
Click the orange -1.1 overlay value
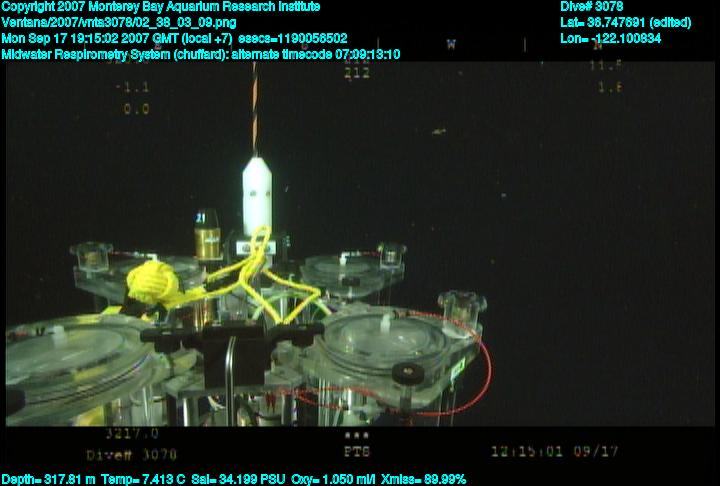pyautogui.click(x=132, y=87)
